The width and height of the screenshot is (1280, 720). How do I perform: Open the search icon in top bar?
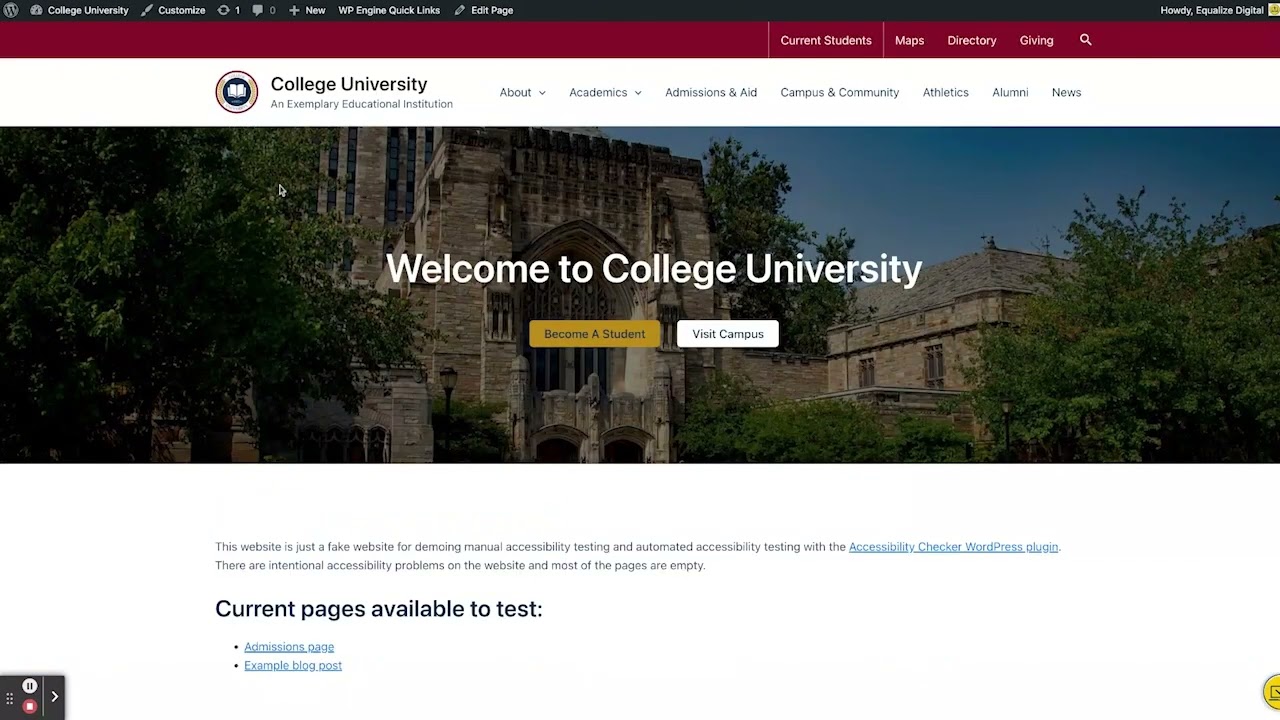[x=1085, y=40]
